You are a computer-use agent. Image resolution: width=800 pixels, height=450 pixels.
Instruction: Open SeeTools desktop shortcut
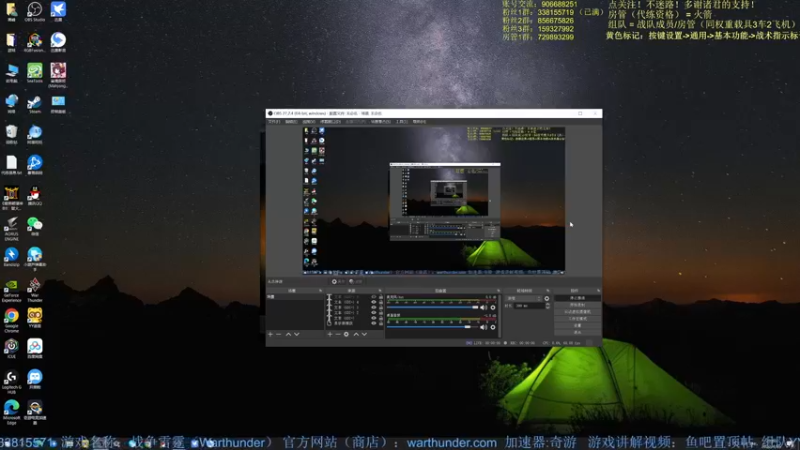coord(35,73)
